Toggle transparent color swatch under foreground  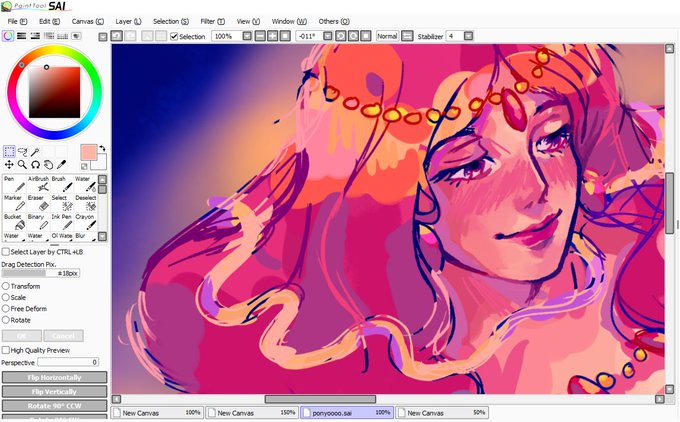84,166
